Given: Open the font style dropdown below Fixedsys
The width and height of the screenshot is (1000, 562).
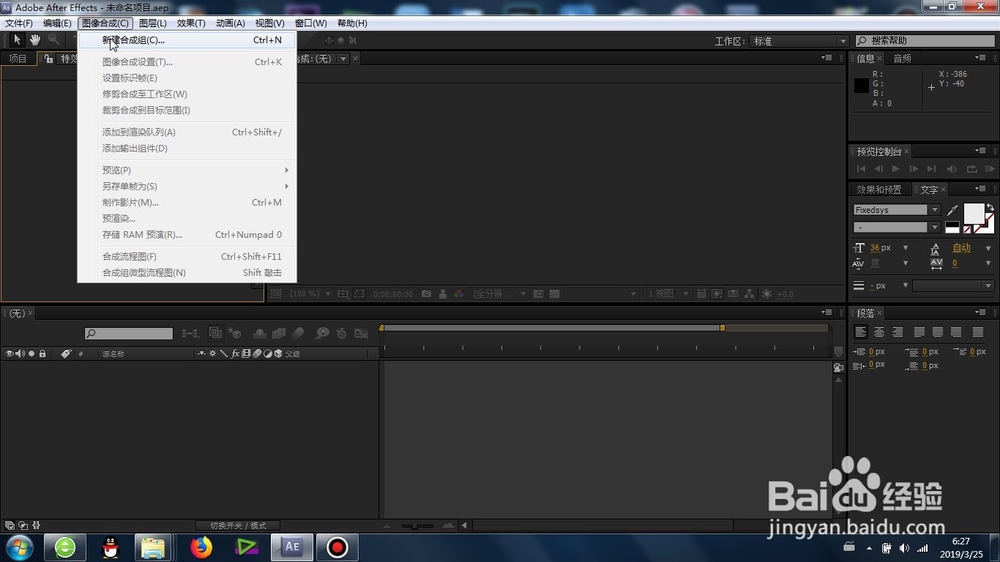Looking at the screenshot, I should 934,227.
